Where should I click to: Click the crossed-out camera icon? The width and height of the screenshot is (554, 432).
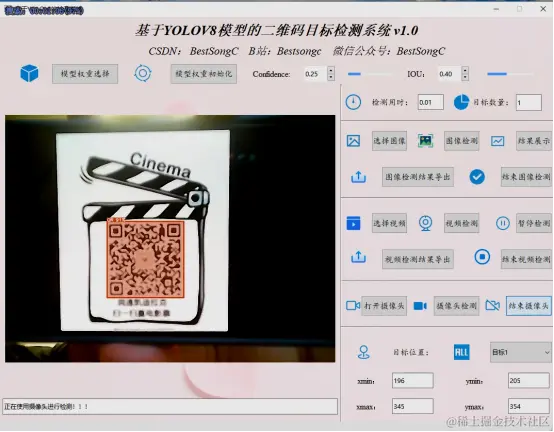493,306
